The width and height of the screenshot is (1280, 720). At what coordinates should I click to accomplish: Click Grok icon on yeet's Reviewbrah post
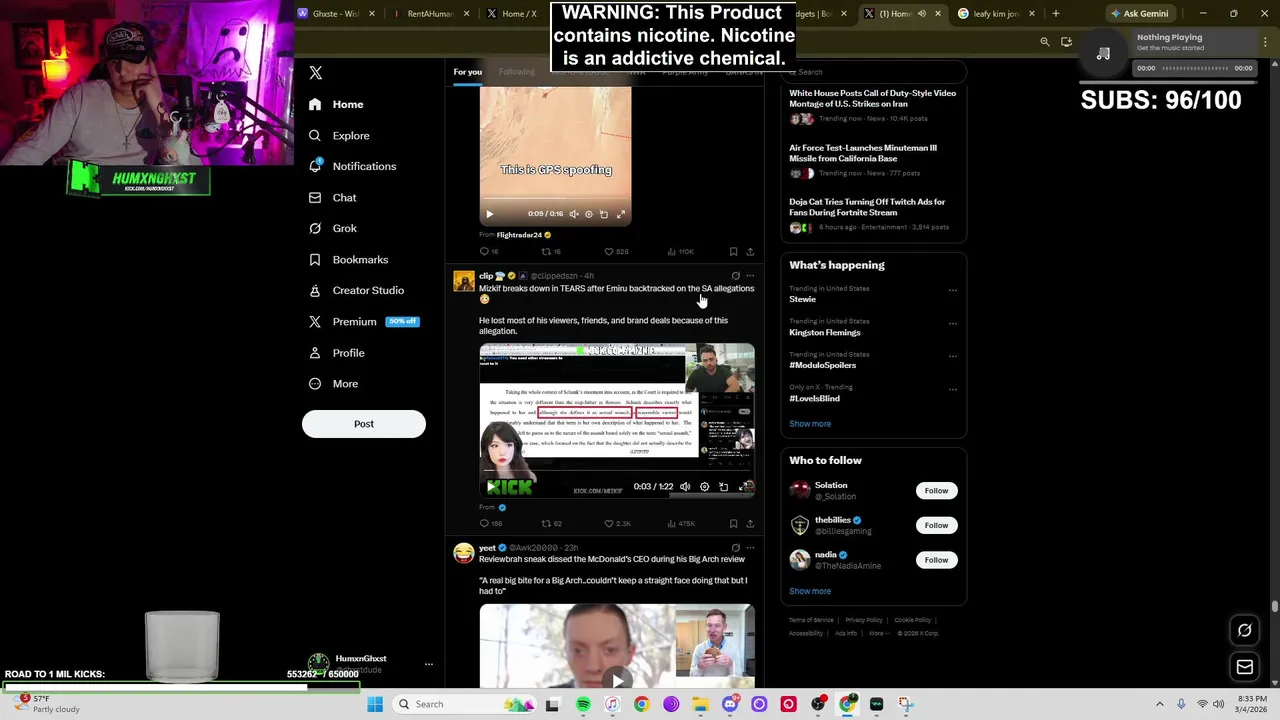[735, 548]
